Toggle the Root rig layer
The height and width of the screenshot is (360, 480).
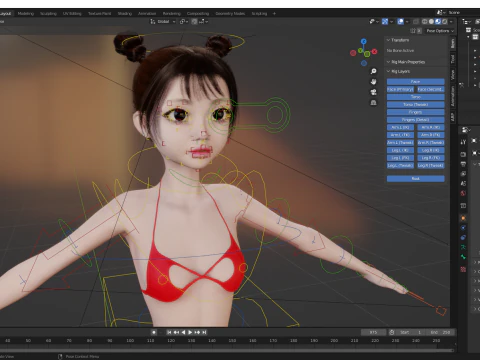416,179
